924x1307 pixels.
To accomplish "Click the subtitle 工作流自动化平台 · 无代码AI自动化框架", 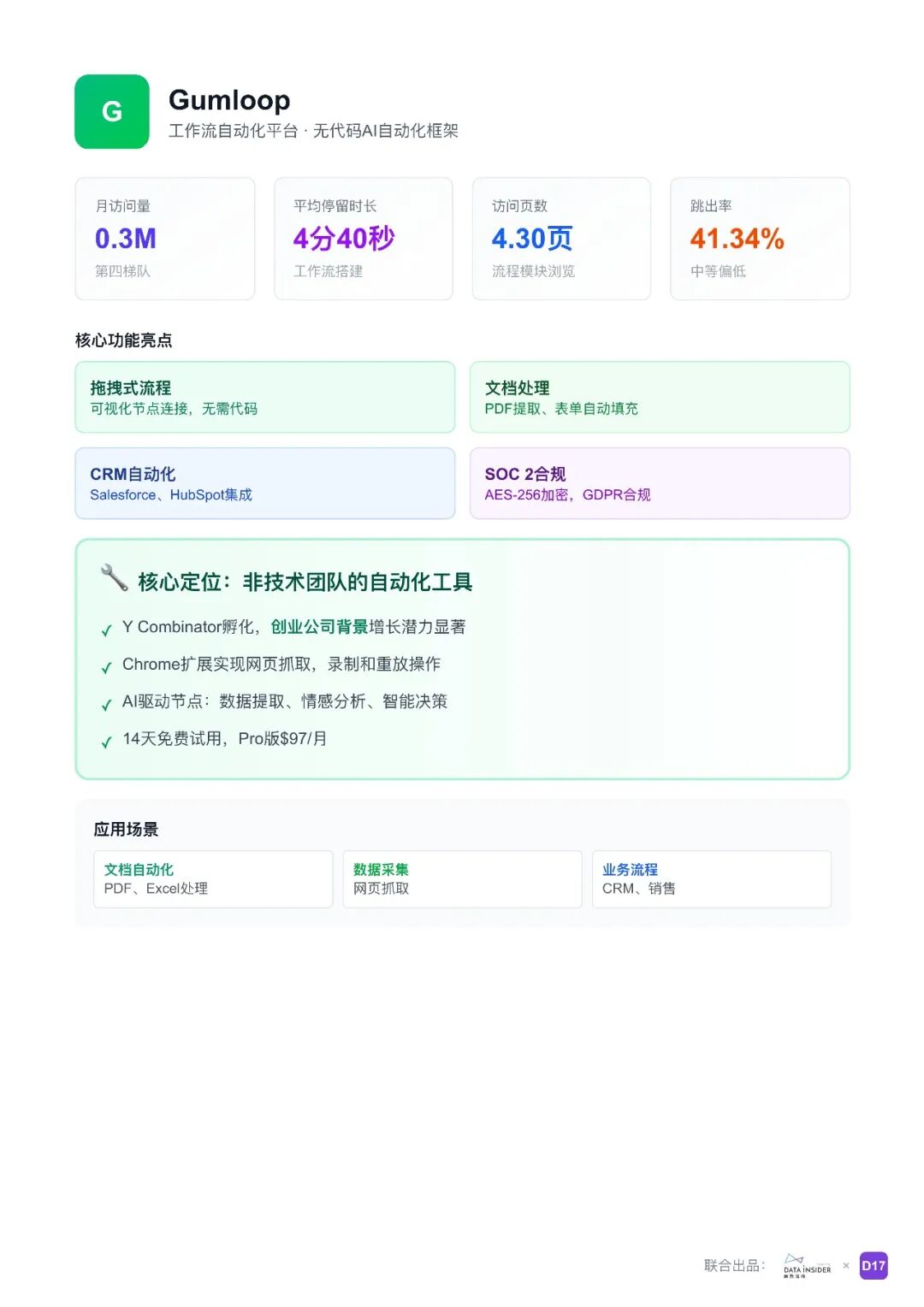I will pos(313,131).
